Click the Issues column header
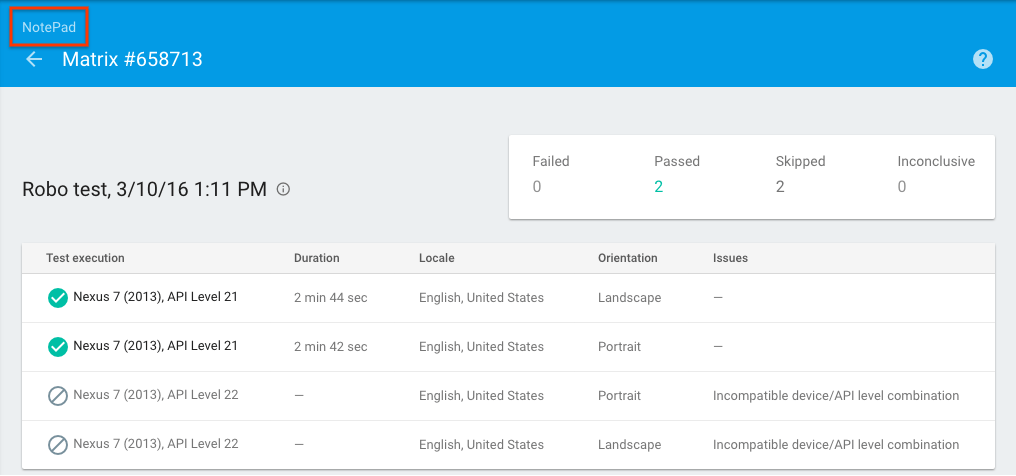 coord(730,258)
